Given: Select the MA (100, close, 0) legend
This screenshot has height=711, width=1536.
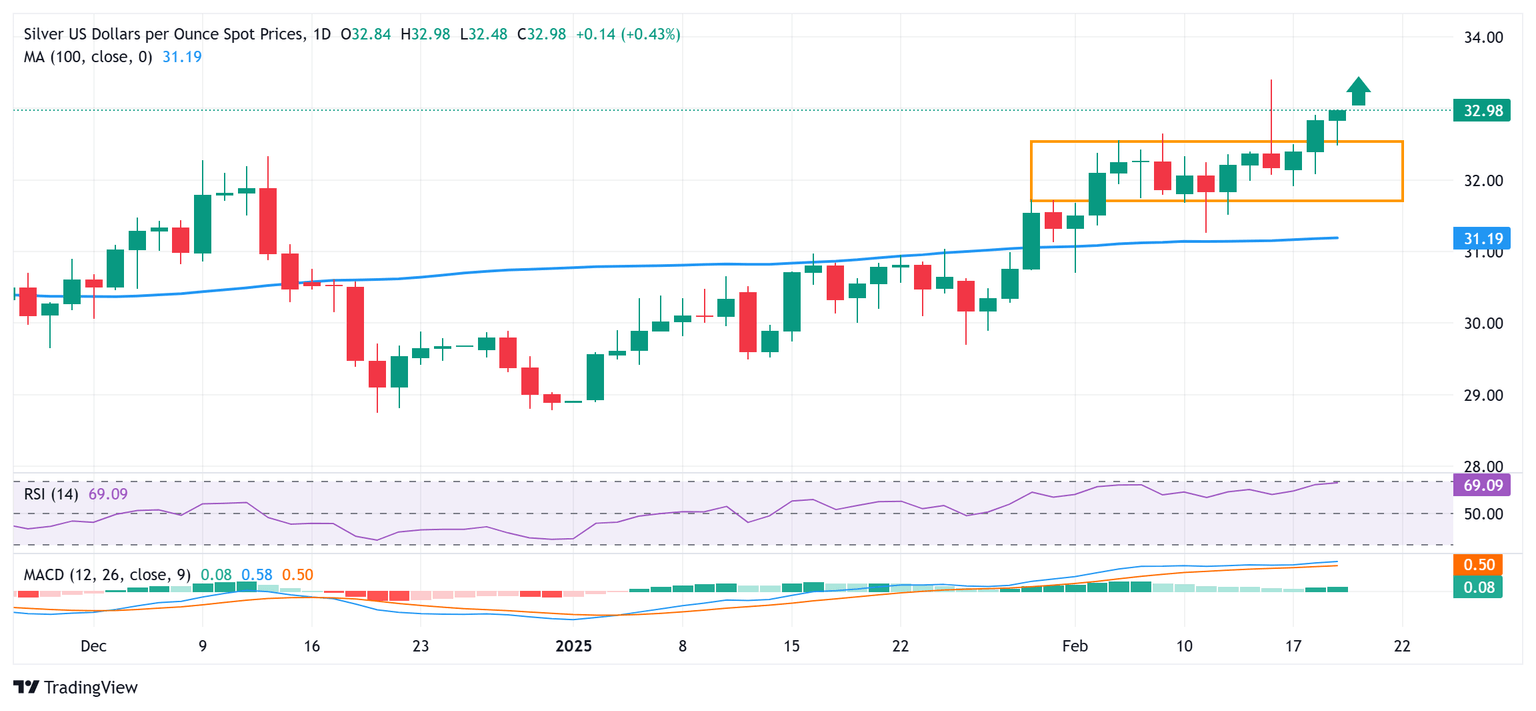Looking at the screenshot, I should [88, 57].
